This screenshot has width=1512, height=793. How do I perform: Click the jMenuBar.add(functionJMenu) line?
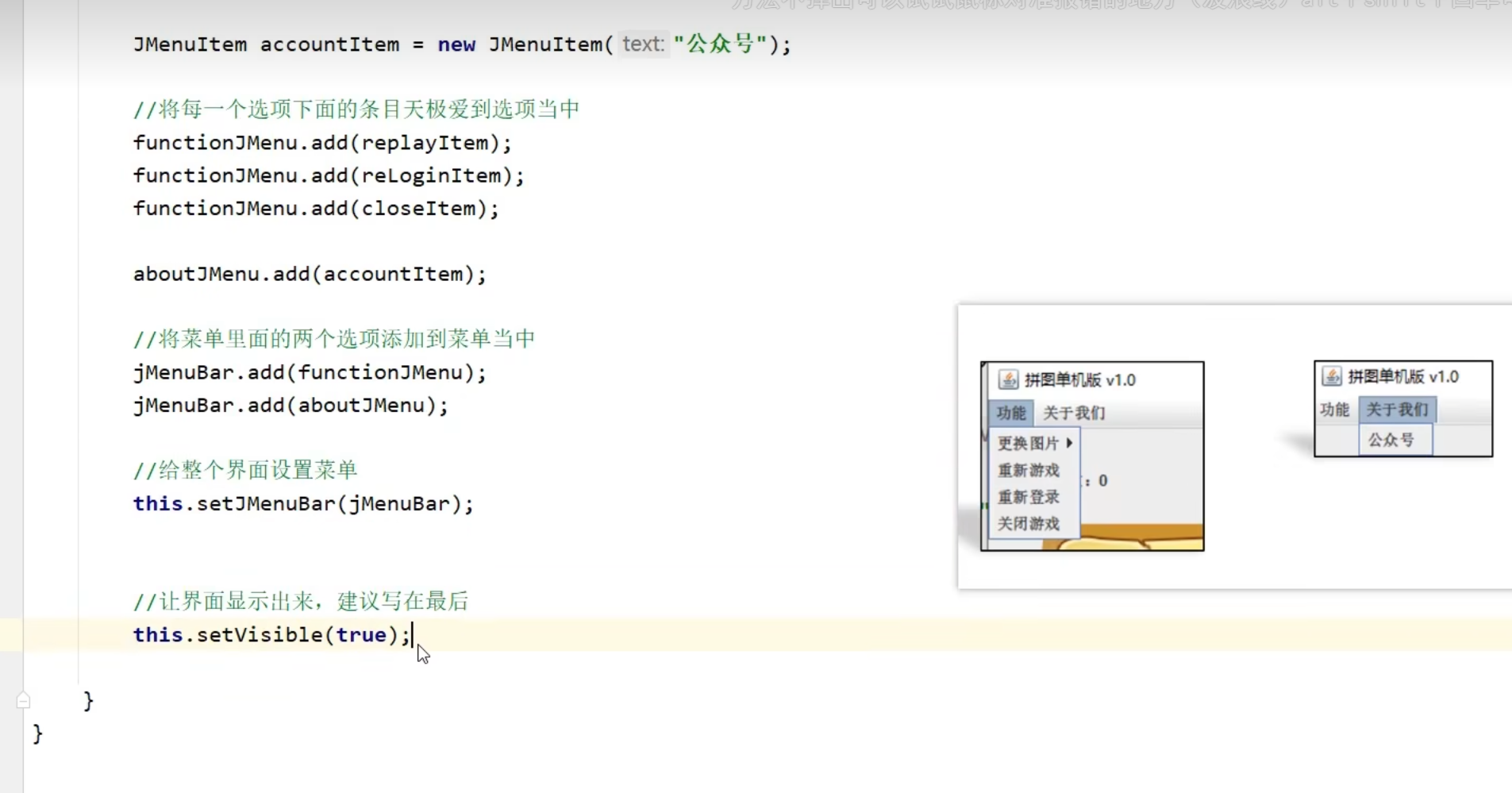[309, 372]
